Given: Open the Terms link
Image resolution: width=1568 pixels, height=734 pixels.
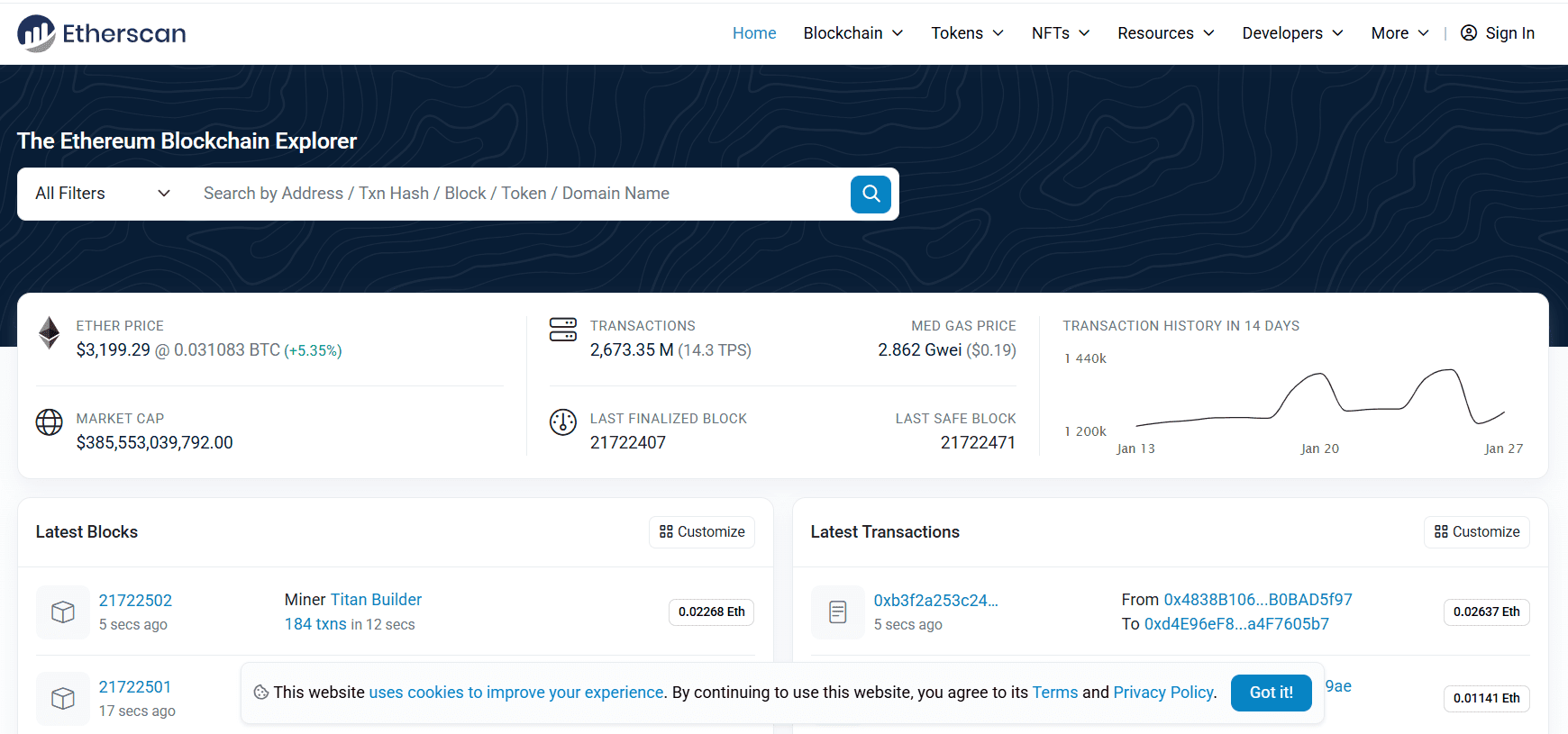Looking at the screenshot, I should point(1055,693).
